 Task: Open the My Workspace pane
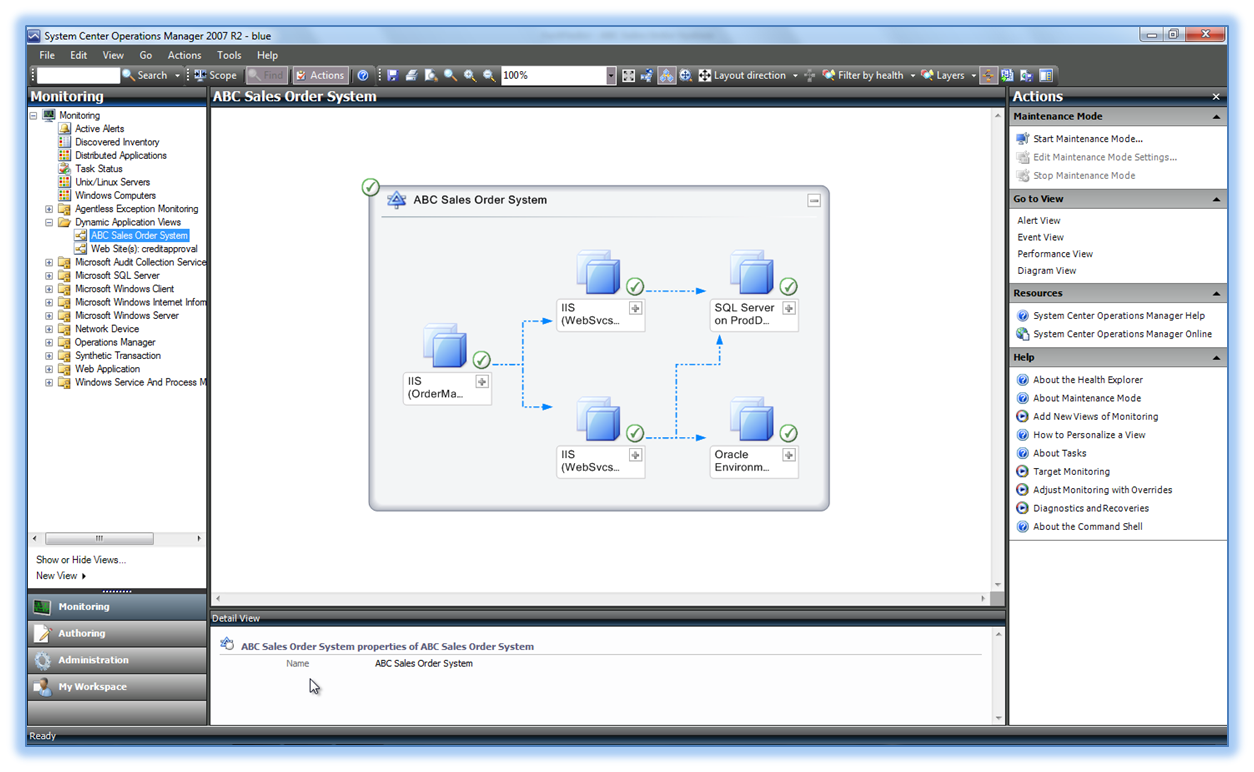pyautogui.click(x=118, y=687)
